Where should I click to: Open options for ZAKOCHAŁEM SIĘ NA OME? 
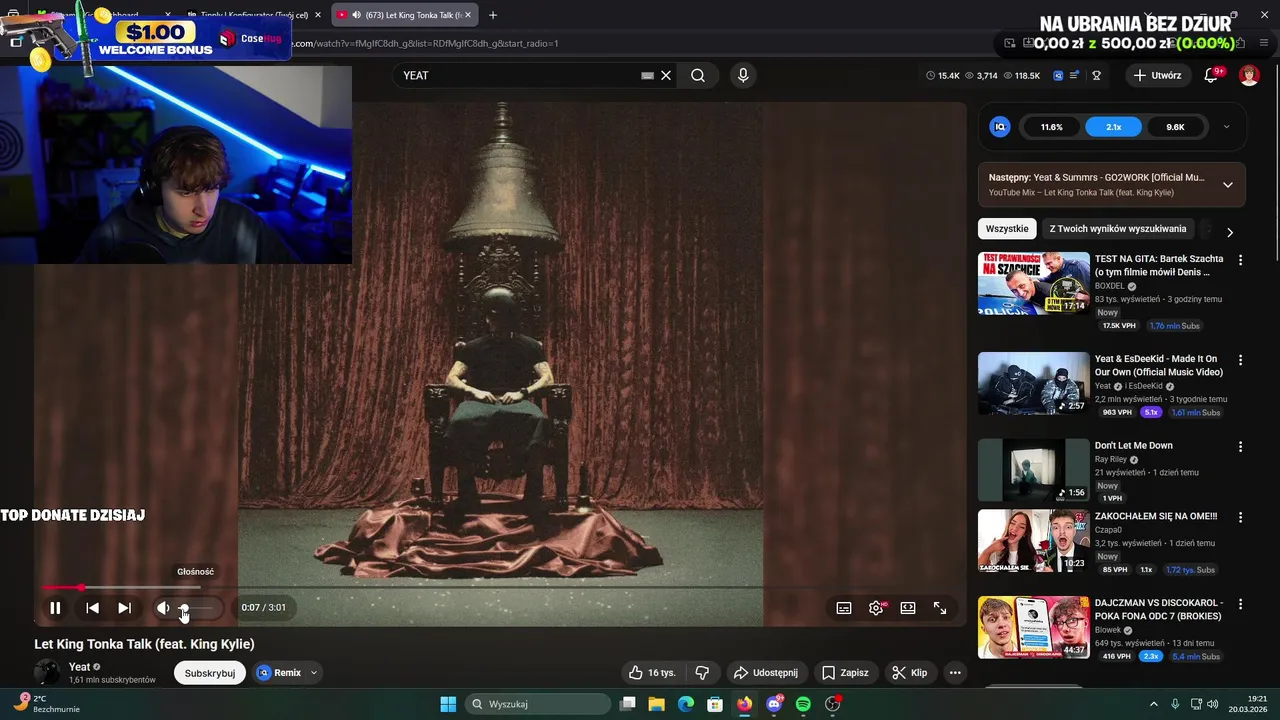1240,518
